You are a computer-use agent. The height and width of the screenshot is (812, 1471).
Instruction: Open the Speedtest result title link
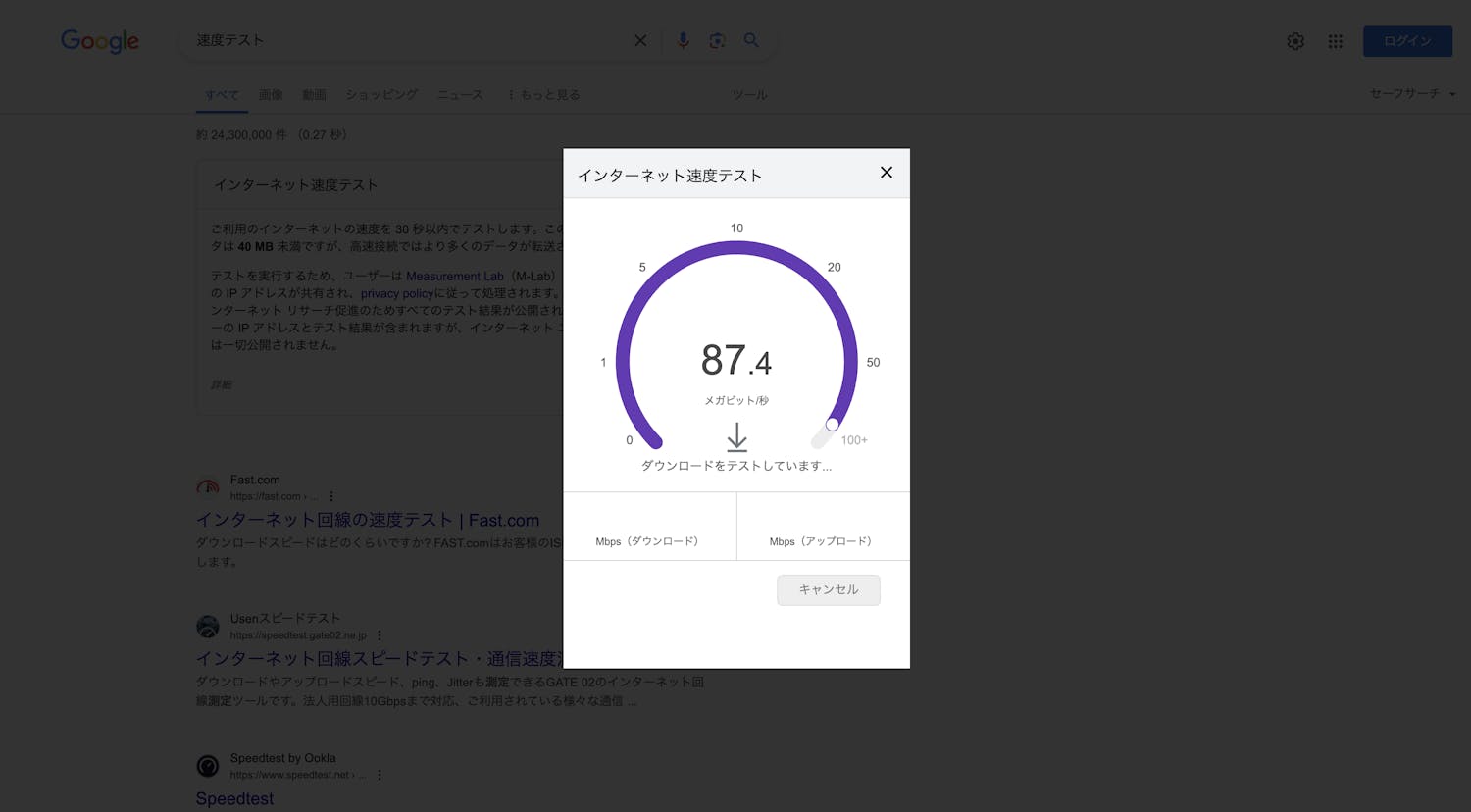234,798
